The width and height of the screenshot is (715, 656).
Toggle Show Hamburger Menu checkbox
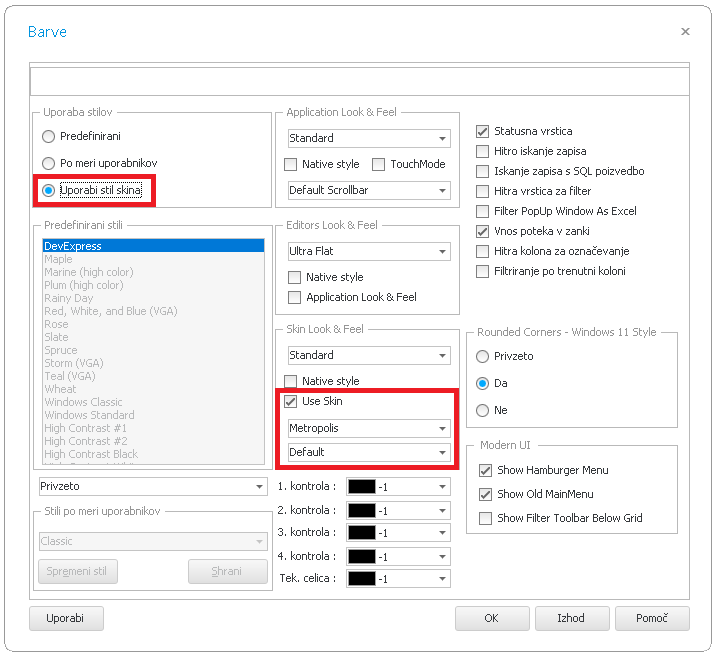486,470
